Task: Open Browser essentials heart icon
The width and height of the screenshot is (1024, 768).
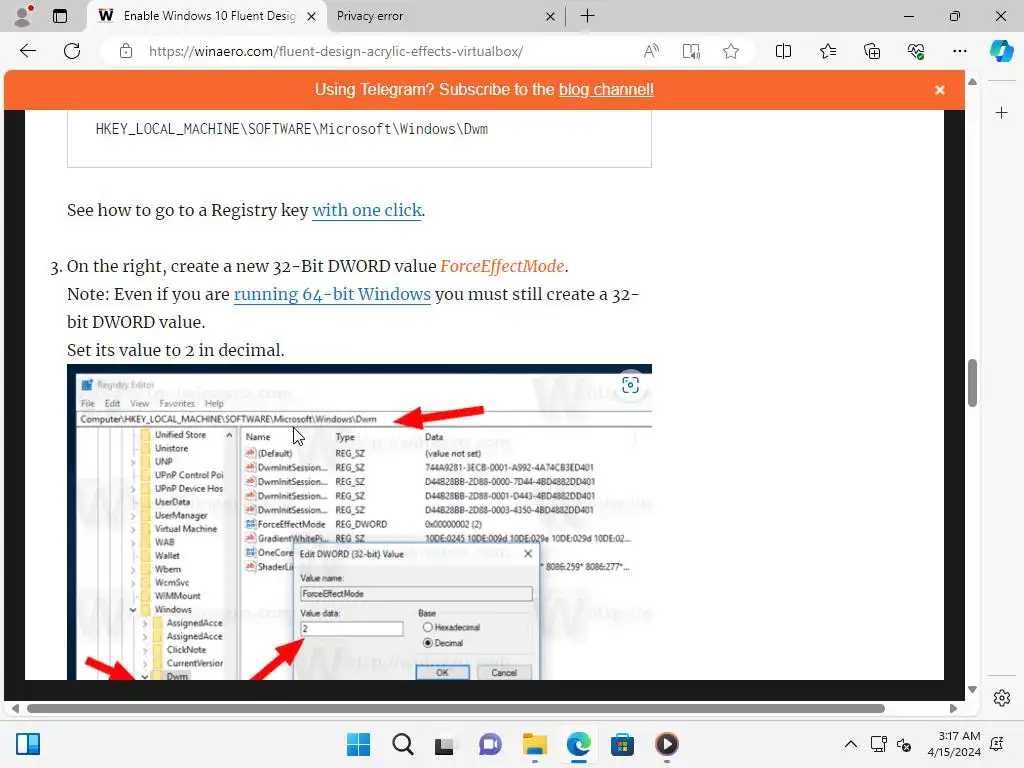Action: pyautogui.click(x=916, y=51)
